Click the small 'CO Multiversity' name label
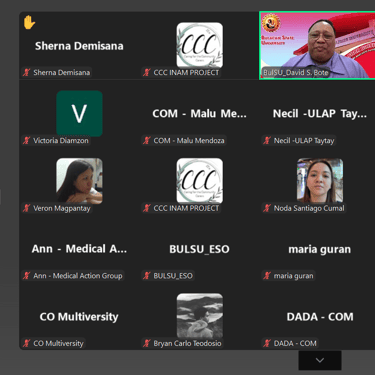Image resolution: width=375 pixels, height=375 pixels. coord(58,343)
